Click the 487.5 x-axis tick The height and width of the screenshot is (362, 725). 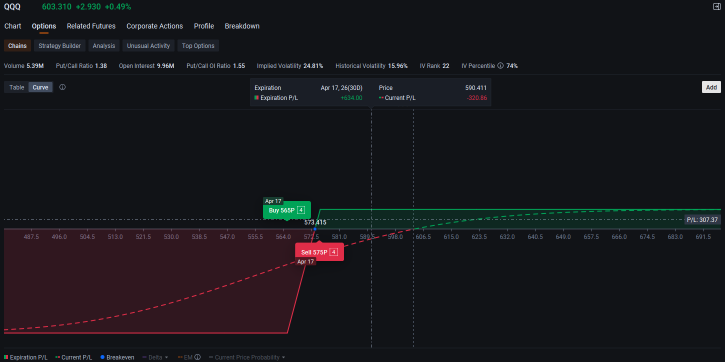point(31,237)
